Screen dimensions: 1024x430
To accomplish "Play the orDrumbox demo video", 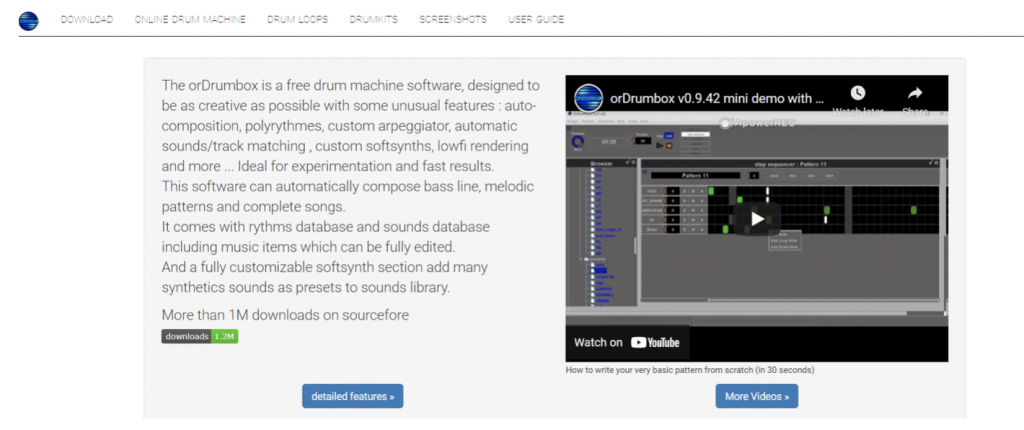I will (757, 218).
